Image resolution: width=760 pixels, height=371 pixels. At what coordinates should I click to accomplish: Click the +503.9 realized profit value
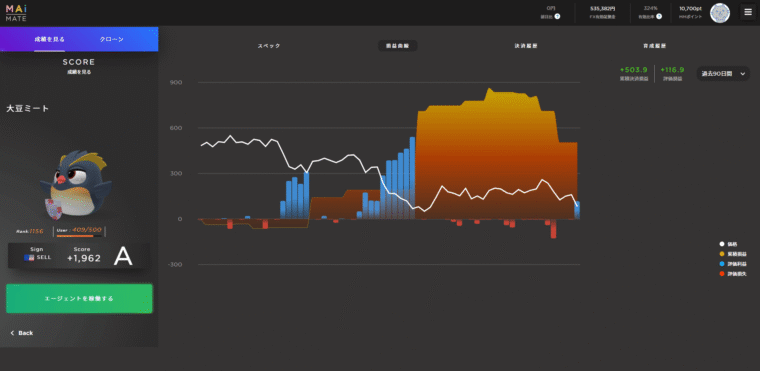pyautogui.click(x=633, y=70)
